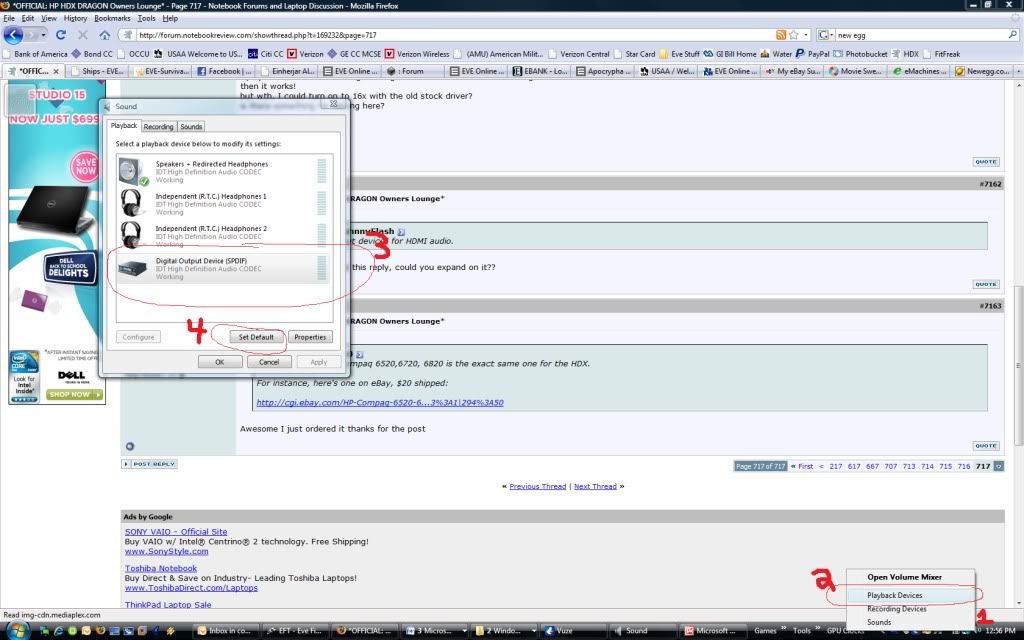The height and width of the screenshot is (640, 1024).
Task: Select Open Volume Mixer menu entry
Action: 904,577
